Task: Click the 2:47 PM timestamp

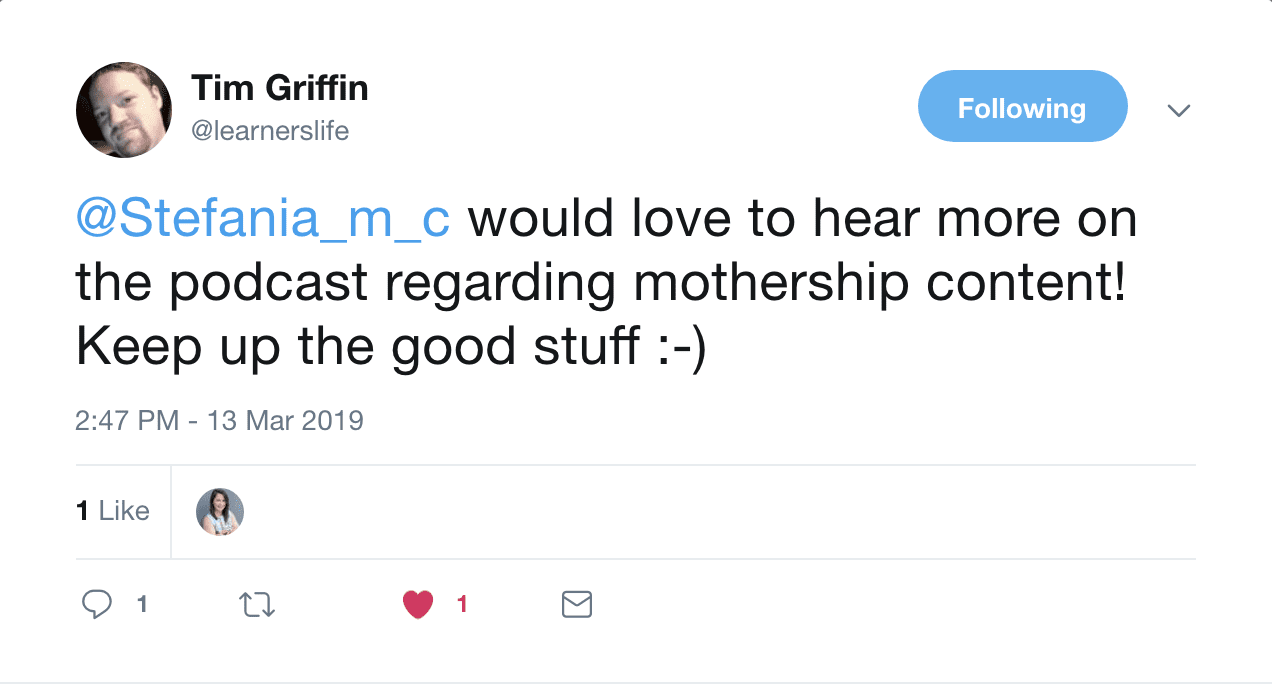Action: pyautogui.click(x=127, y=420)
